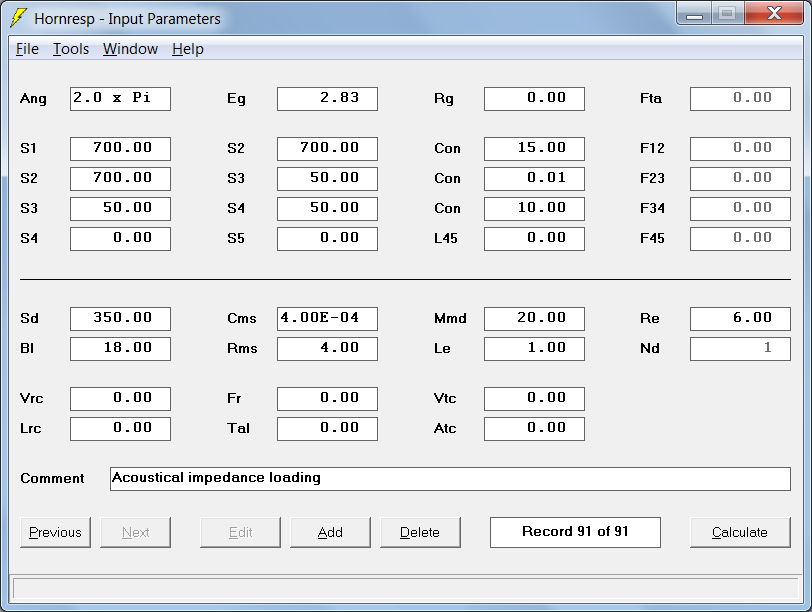Click the Record 91 of 91 indicator

tap(575, 532)
